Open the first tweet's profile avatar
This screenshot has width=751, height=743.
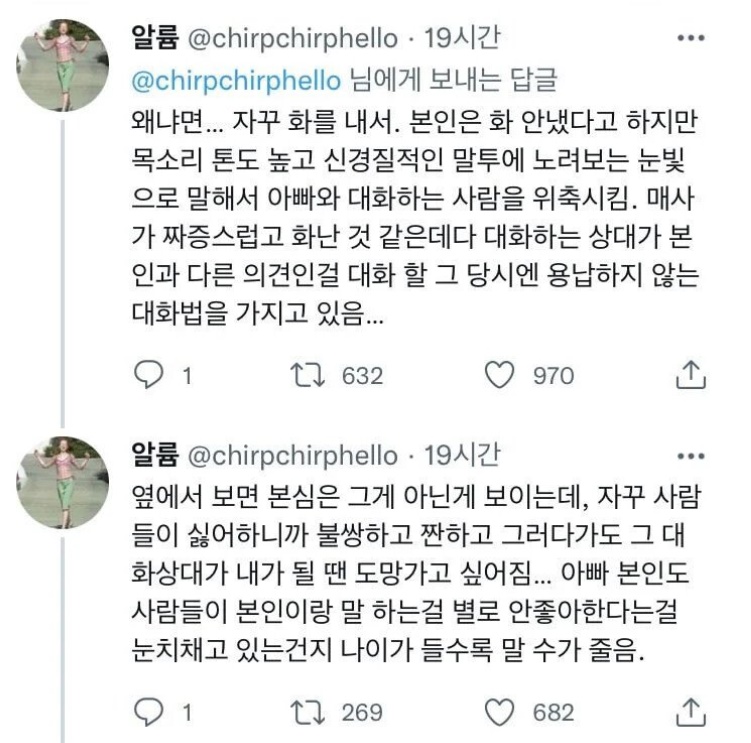coord(63,65)
